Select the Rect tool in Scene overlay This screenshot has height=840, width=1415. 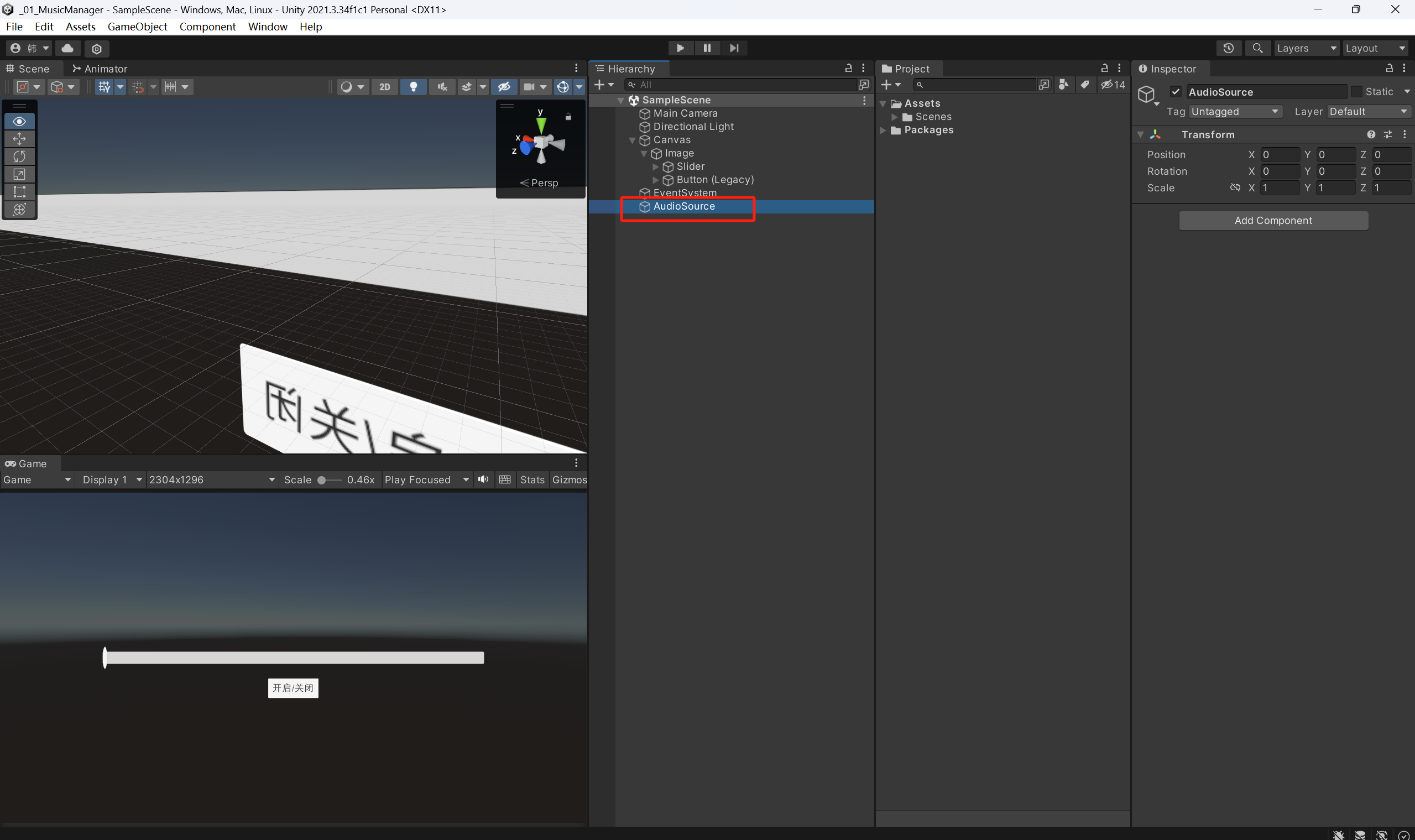[19, 191]
